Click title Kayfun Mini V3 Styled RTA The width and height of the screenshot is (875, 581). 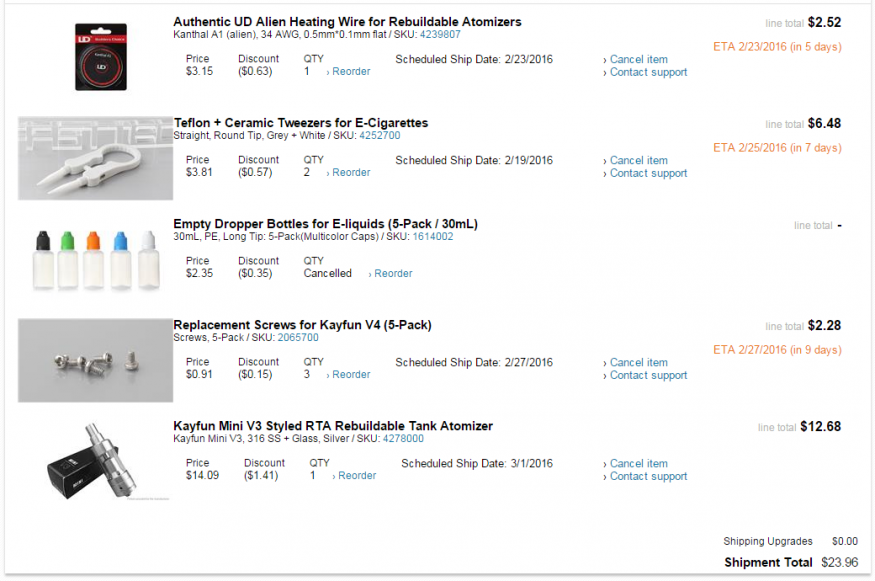coord(333,426)
